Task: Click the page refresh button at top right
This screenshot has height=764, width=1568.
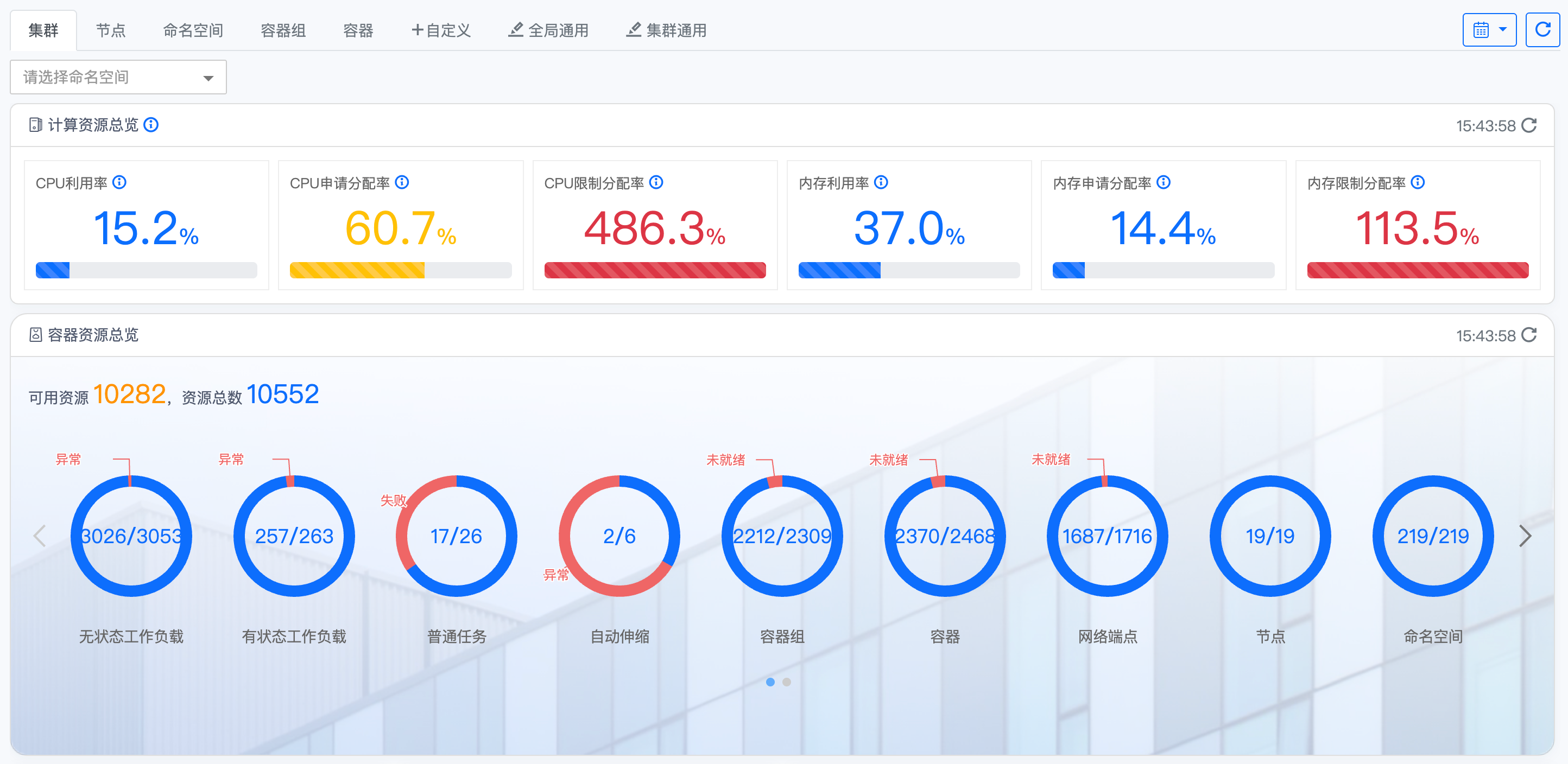Action: click(1542, 30)
